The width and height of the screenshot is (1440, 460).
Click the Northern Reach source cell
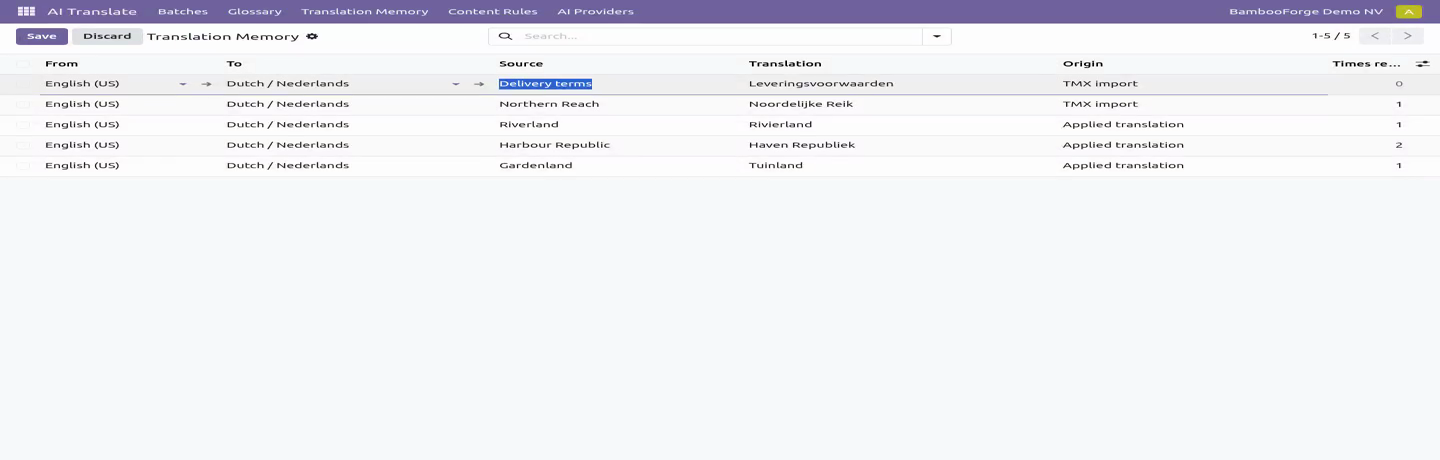[549, 104]
